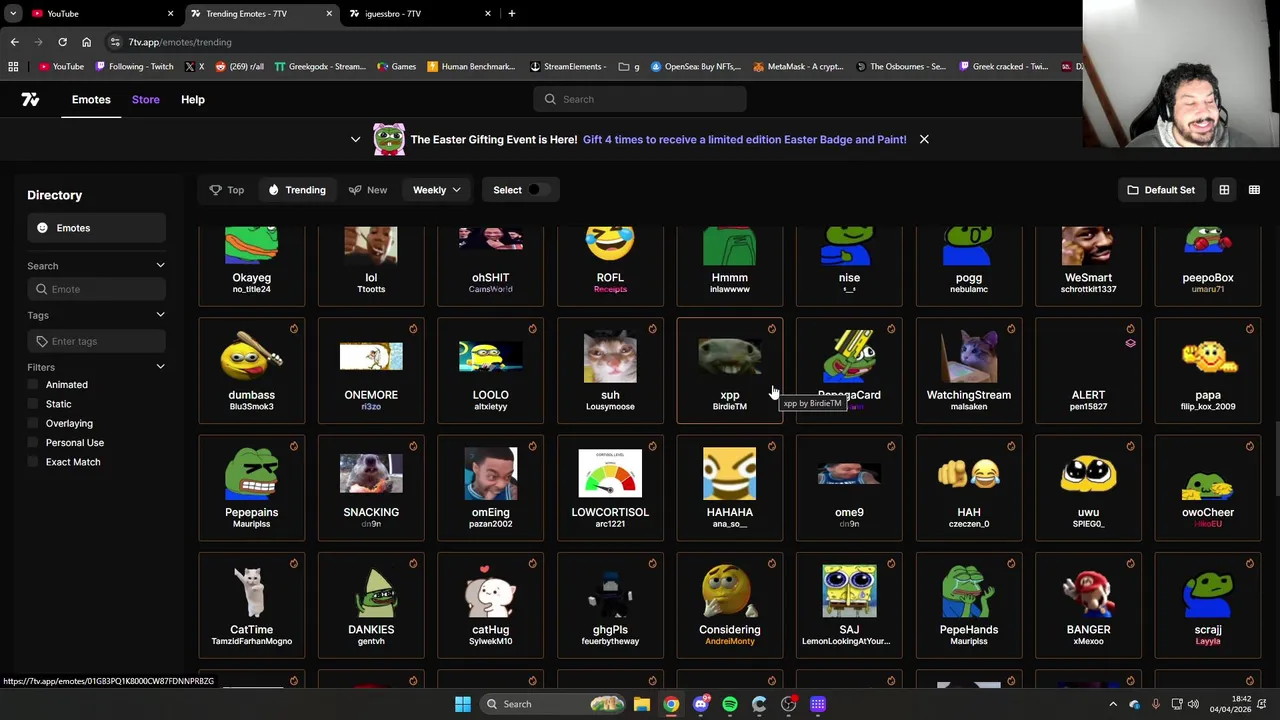Check the Exact Match filter
Image resolution: width=1280 pixels, height=720 pixels.
(x=33, y=462)
